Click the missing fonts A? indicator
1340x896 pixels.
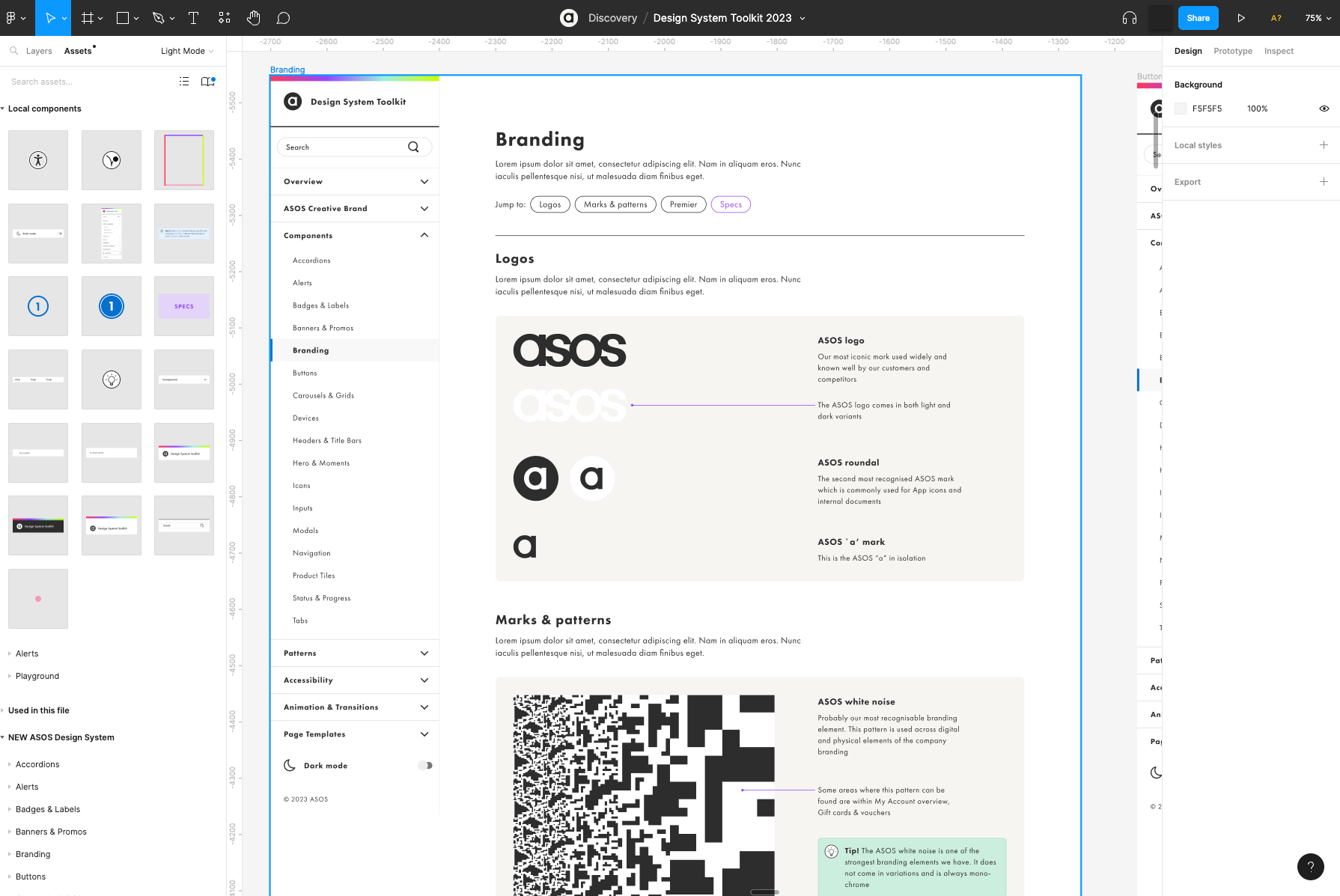pyautogui.click(x=1276, y=18)
